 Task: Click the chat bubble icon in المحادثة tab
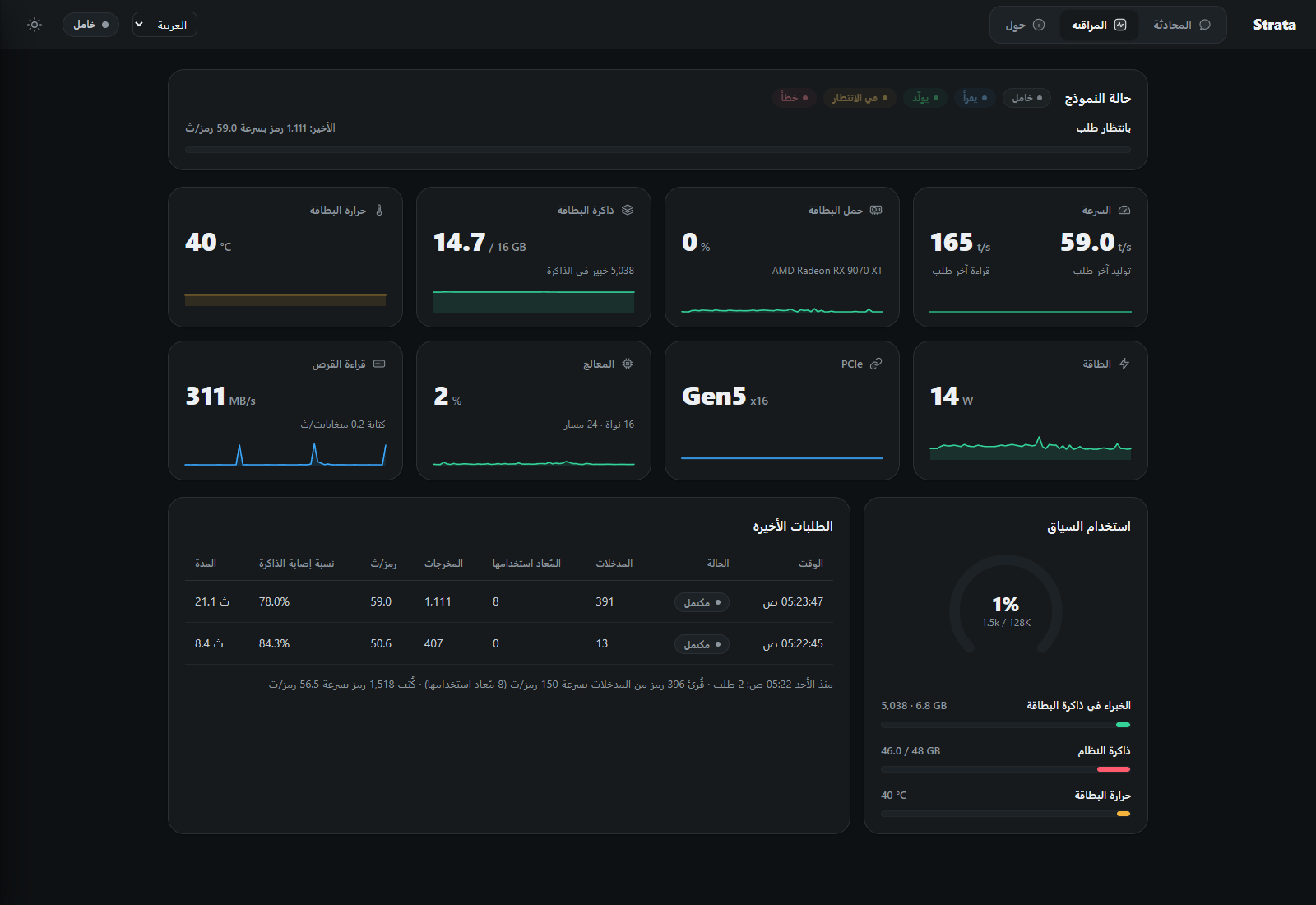coord(1205,25)
